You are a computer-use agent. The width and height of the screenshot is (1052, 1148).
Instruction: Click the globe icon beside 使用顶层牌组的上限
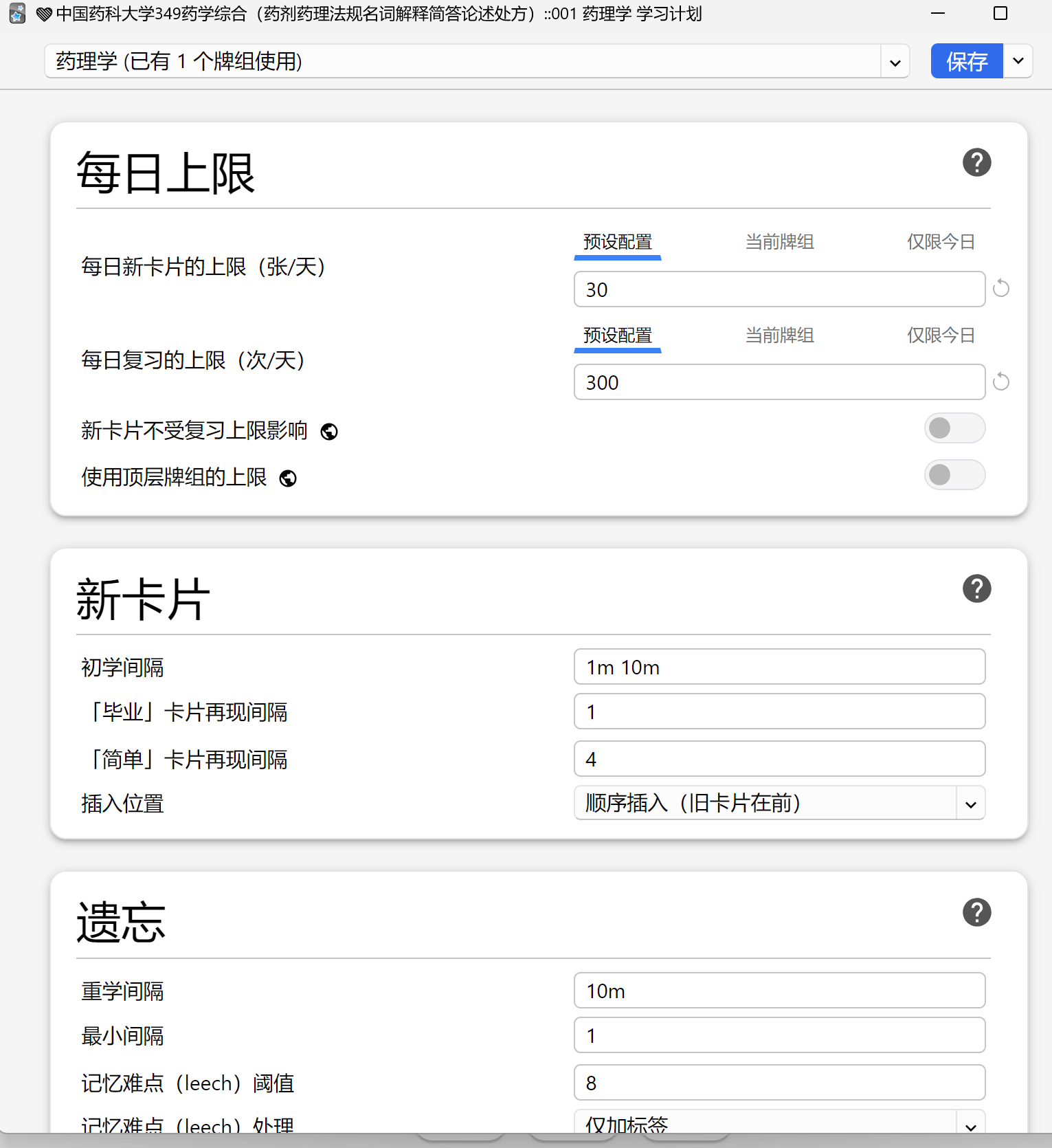coord(288,478)
